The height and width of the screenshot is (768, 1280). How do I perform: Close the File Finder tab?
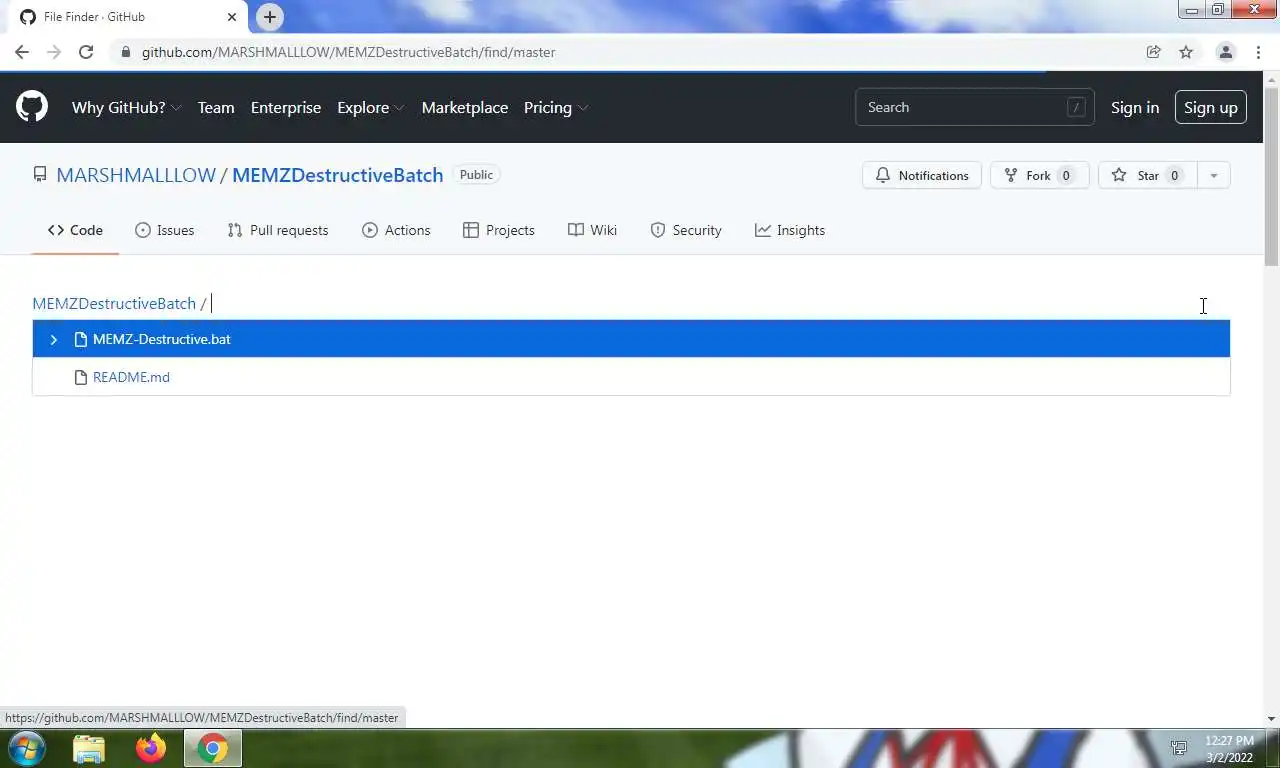[232, 17]
